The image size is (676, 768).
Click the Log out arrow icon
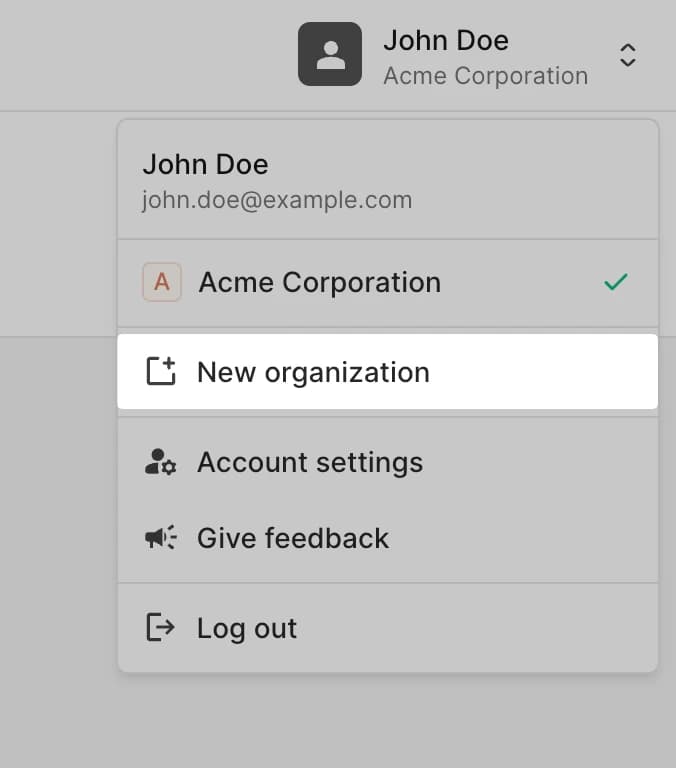click(160, 628)
